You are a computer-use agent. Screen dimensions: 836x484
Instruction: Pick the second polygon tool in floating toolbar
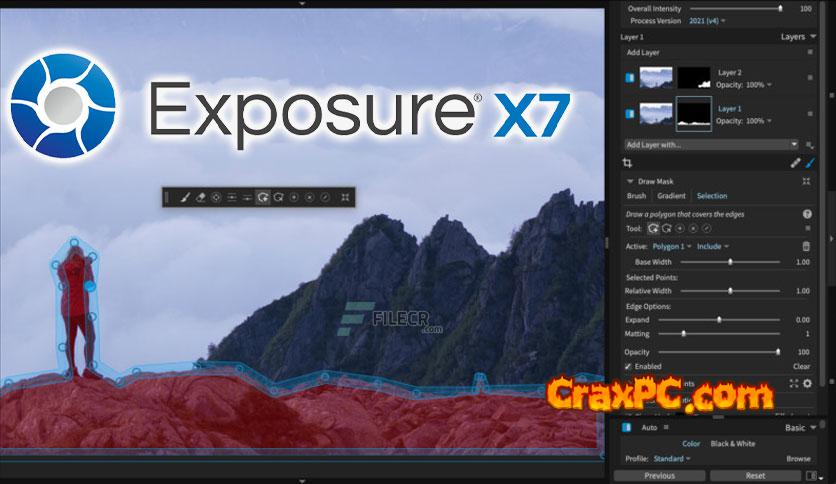pos(278,197)
